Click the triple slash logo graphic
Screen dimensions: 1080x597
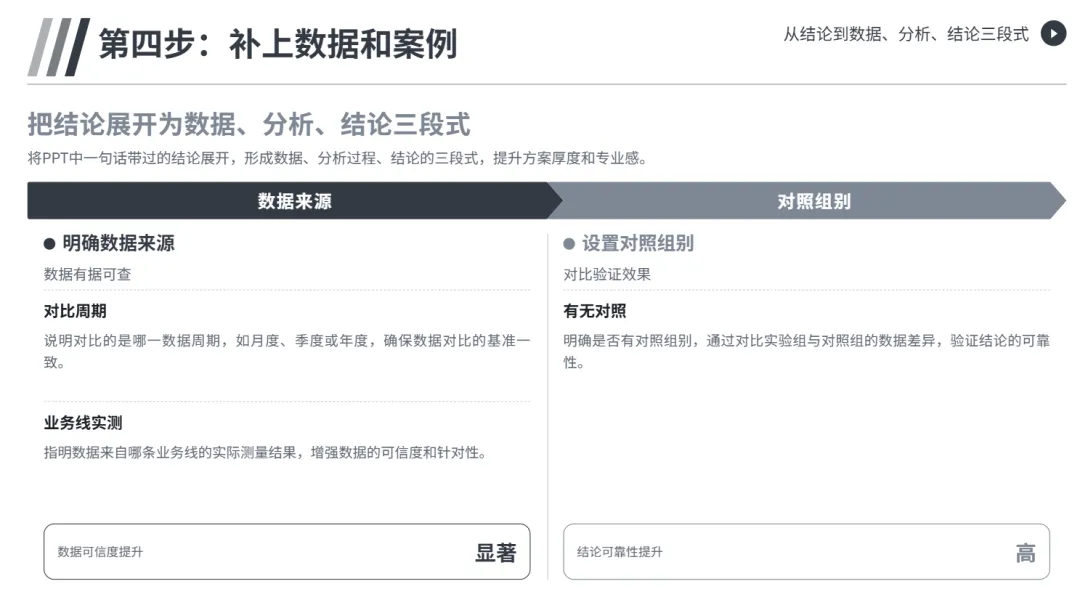[59, 47]
